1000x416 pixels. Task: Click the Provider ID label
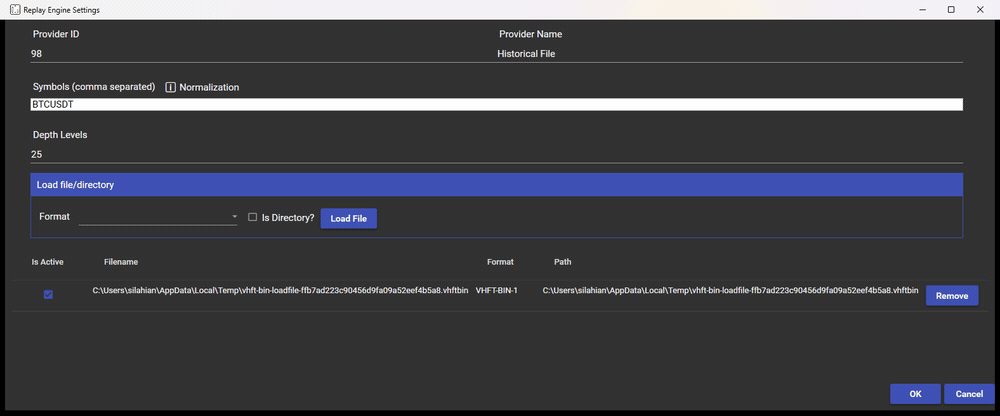pos(56,34)
